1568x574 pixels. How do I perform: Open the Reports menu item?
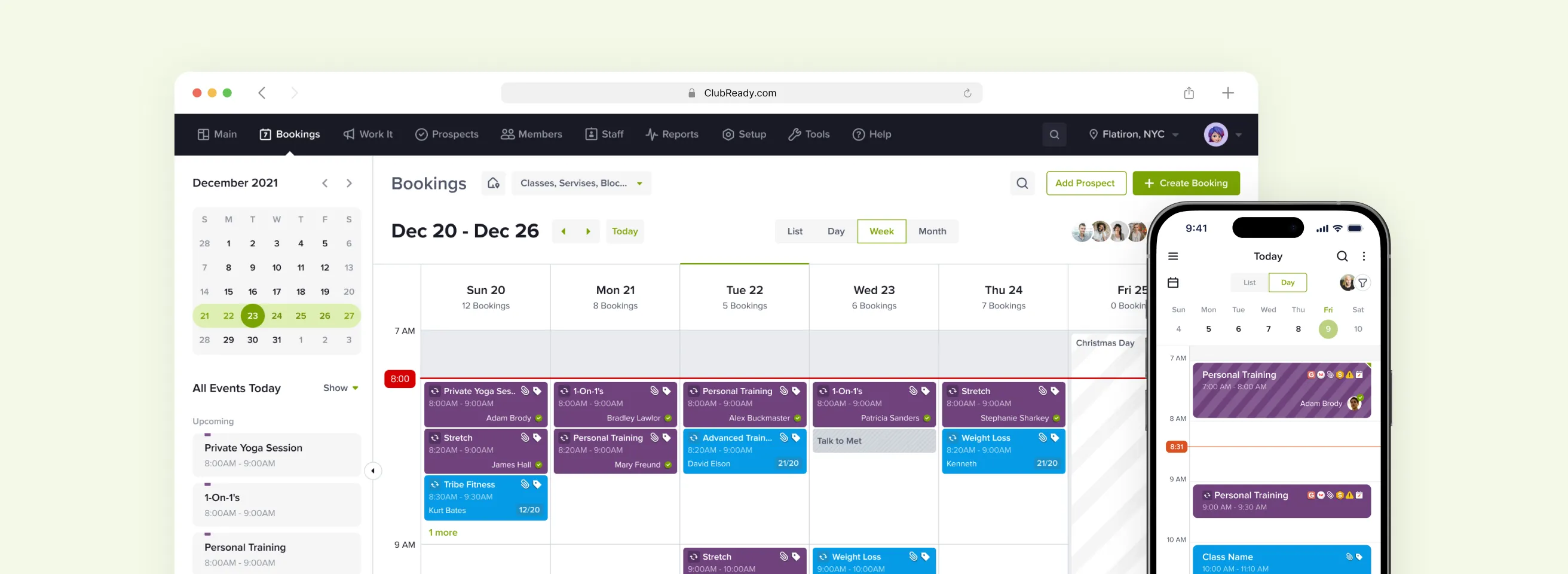(x=672, y=135)
